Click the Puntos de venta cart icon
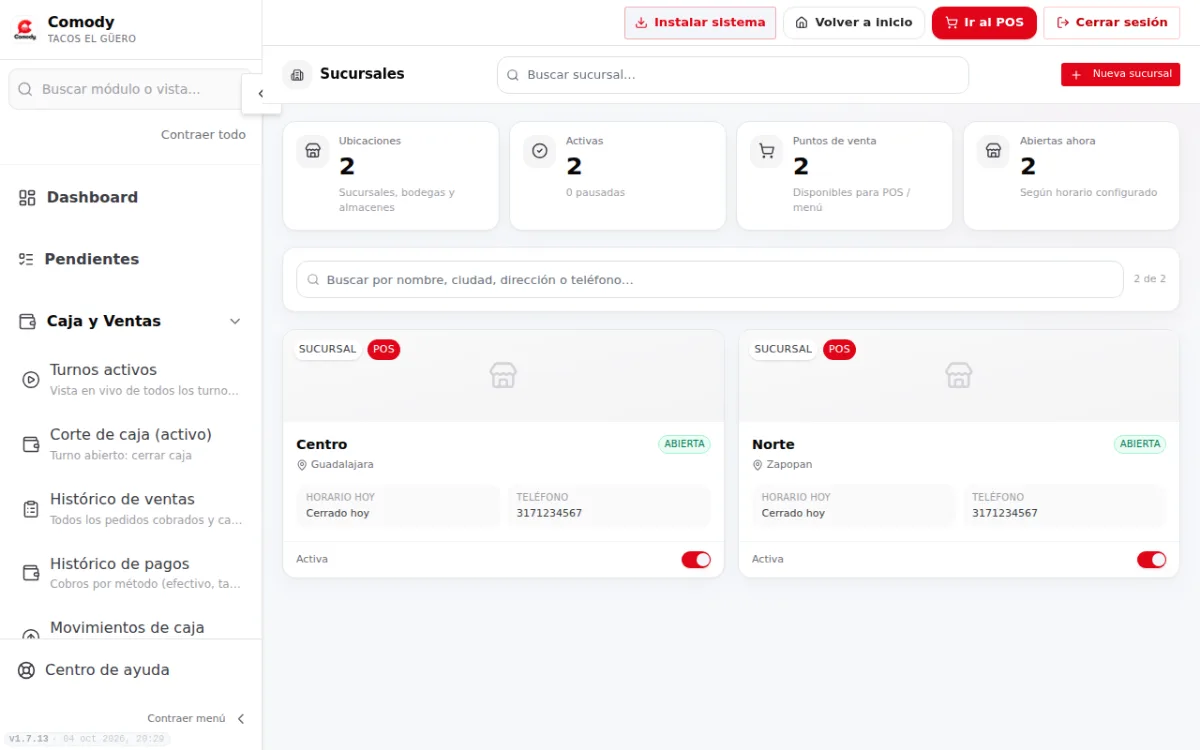Image resolution: width=1200 pixels, height=750 pixels. click(x=767, y=151)
